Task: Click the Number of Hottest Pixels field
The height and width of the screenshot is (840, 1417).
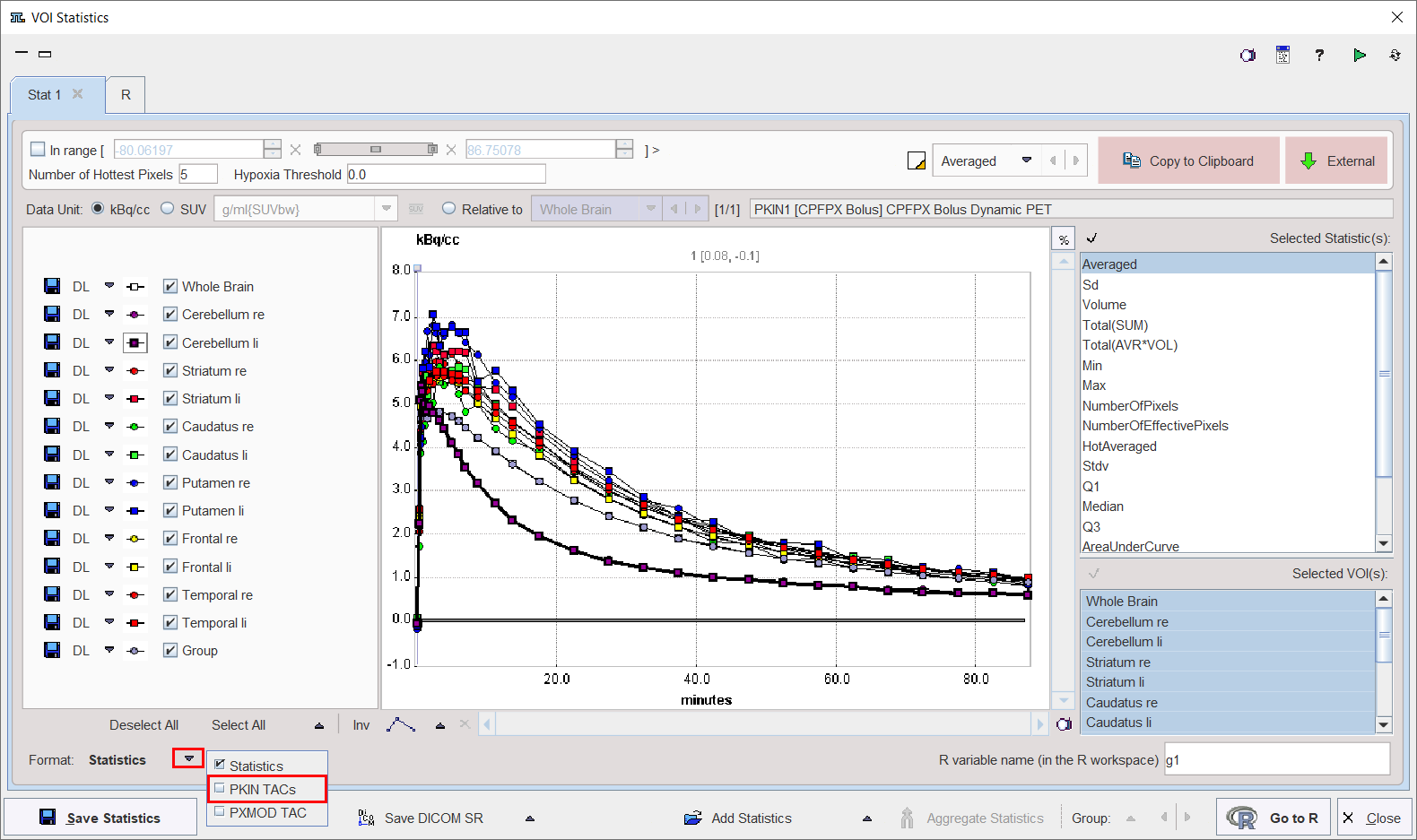Action: click(x=198, y=174)
